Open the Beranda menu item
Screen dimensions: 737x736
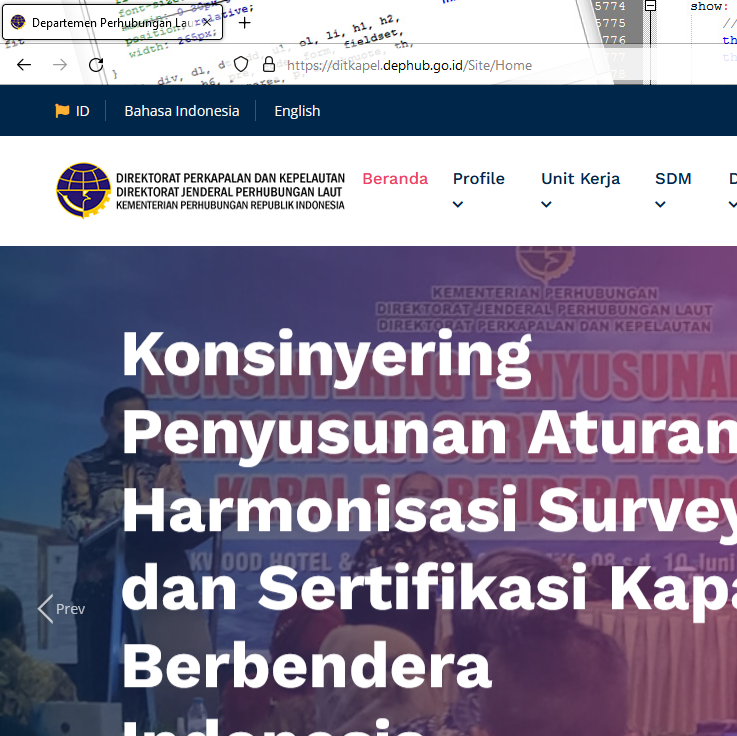pyautogui.click(x=395, y=179)
